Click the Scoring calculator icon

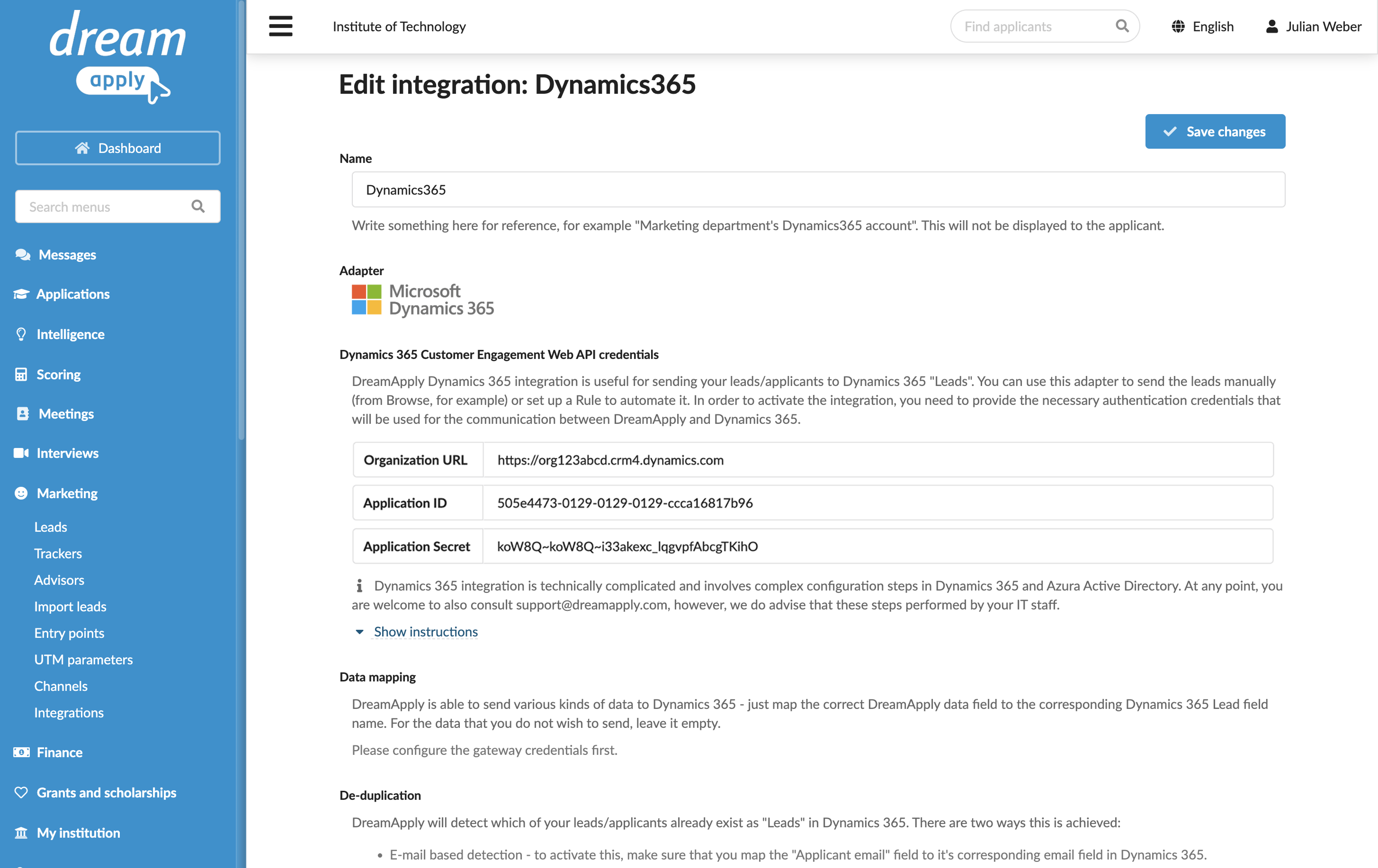[x=21, y=374]
